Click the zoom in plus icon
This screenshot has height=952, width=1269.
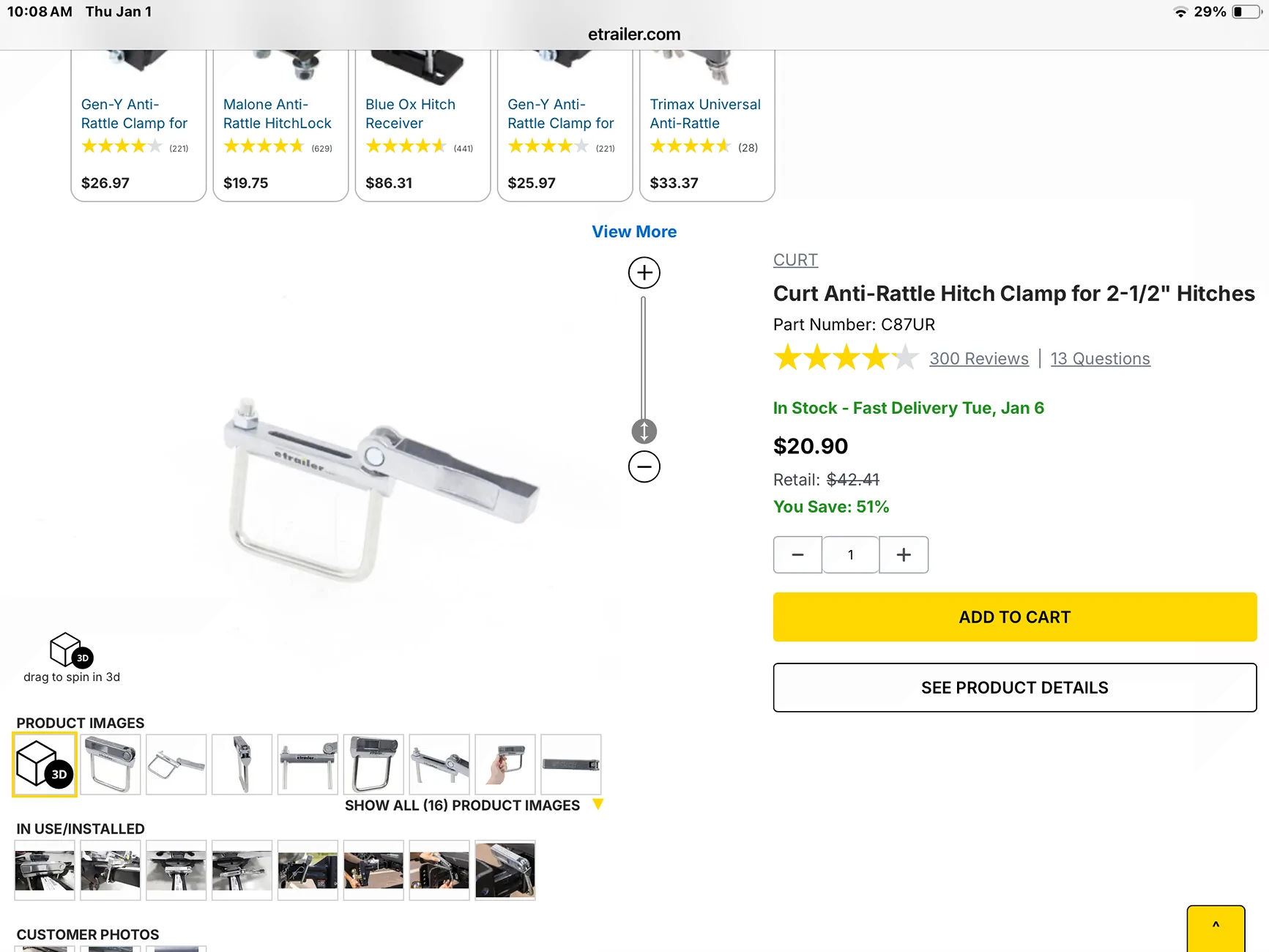644,273
